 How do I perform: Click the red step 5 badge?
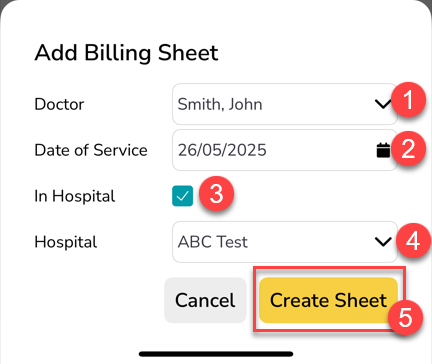point(405,318)
